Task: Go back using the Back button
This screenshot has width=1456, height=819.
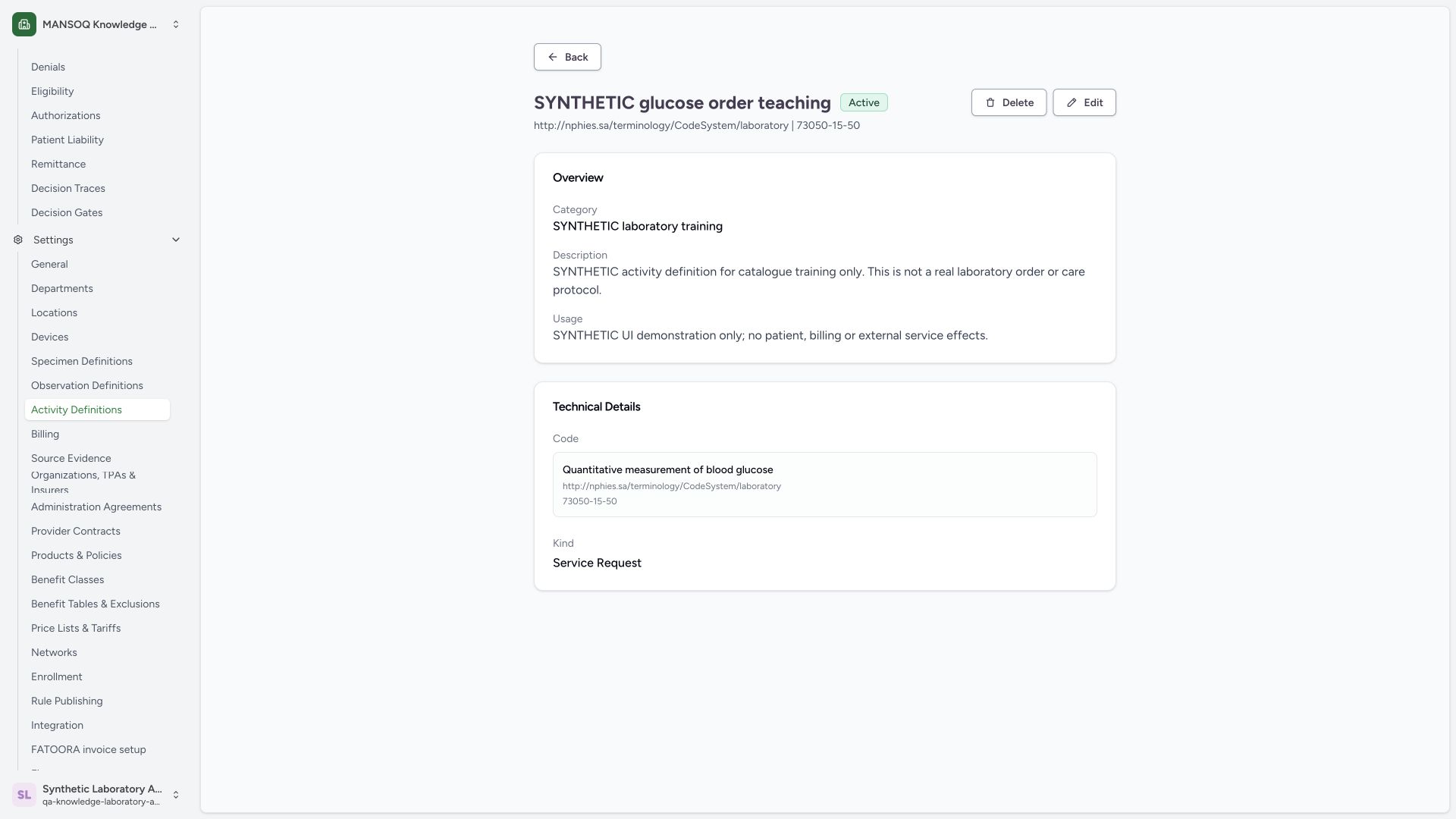Action: (x=567, y=57)
